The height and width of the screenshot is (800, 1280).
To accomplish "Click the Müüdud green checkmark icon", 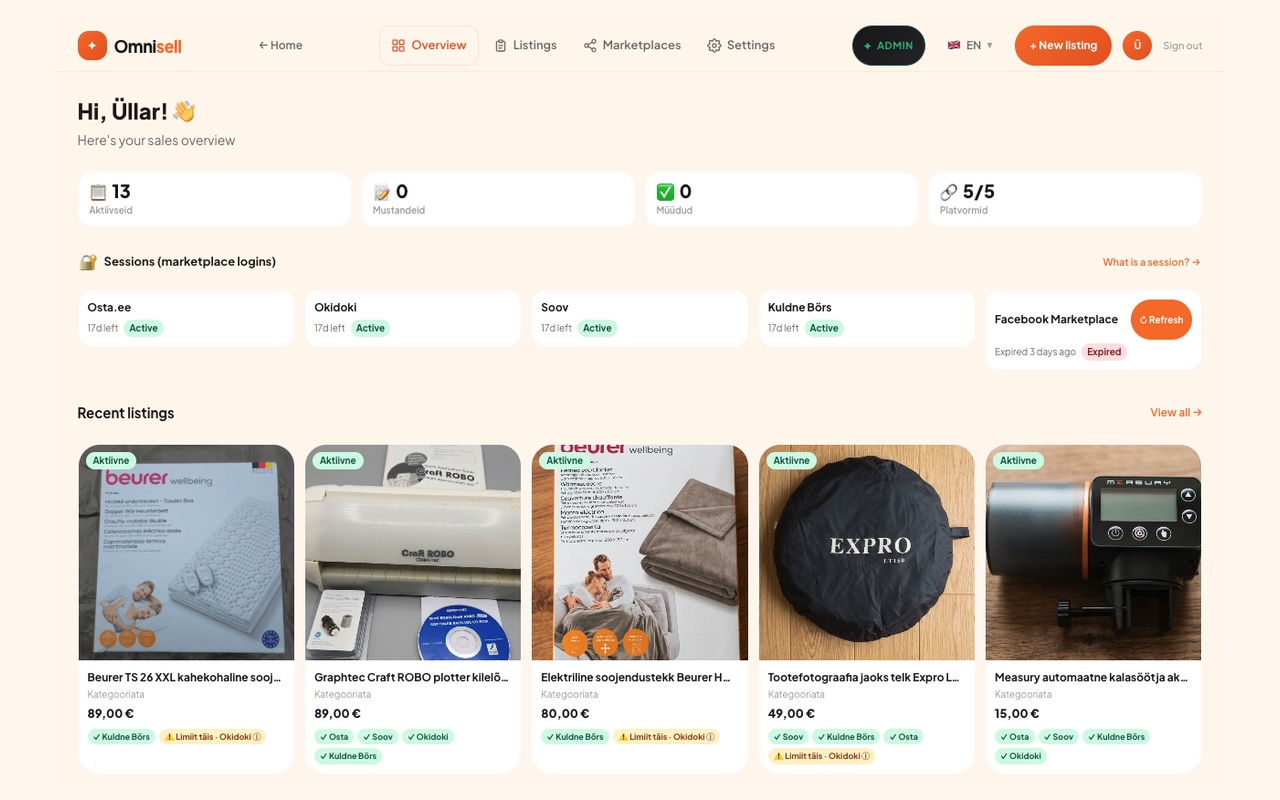I will point(665,192).
